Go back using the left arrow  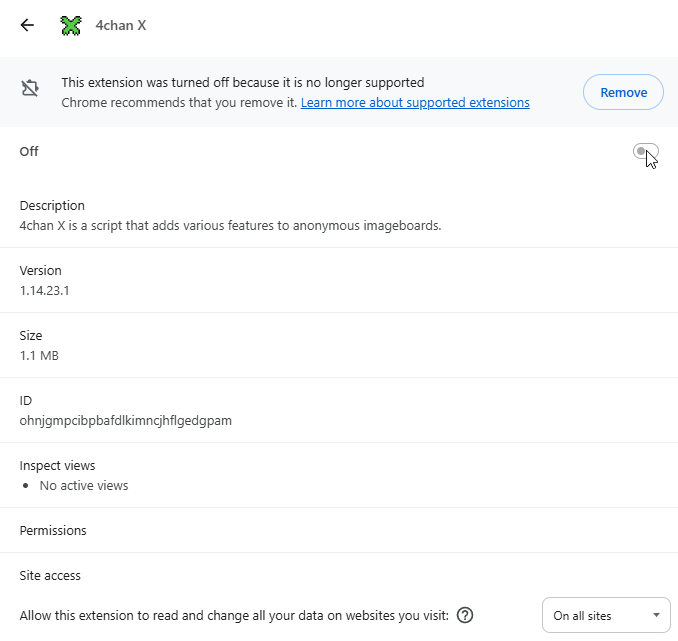pyautogui.click(x=27, y=25)
